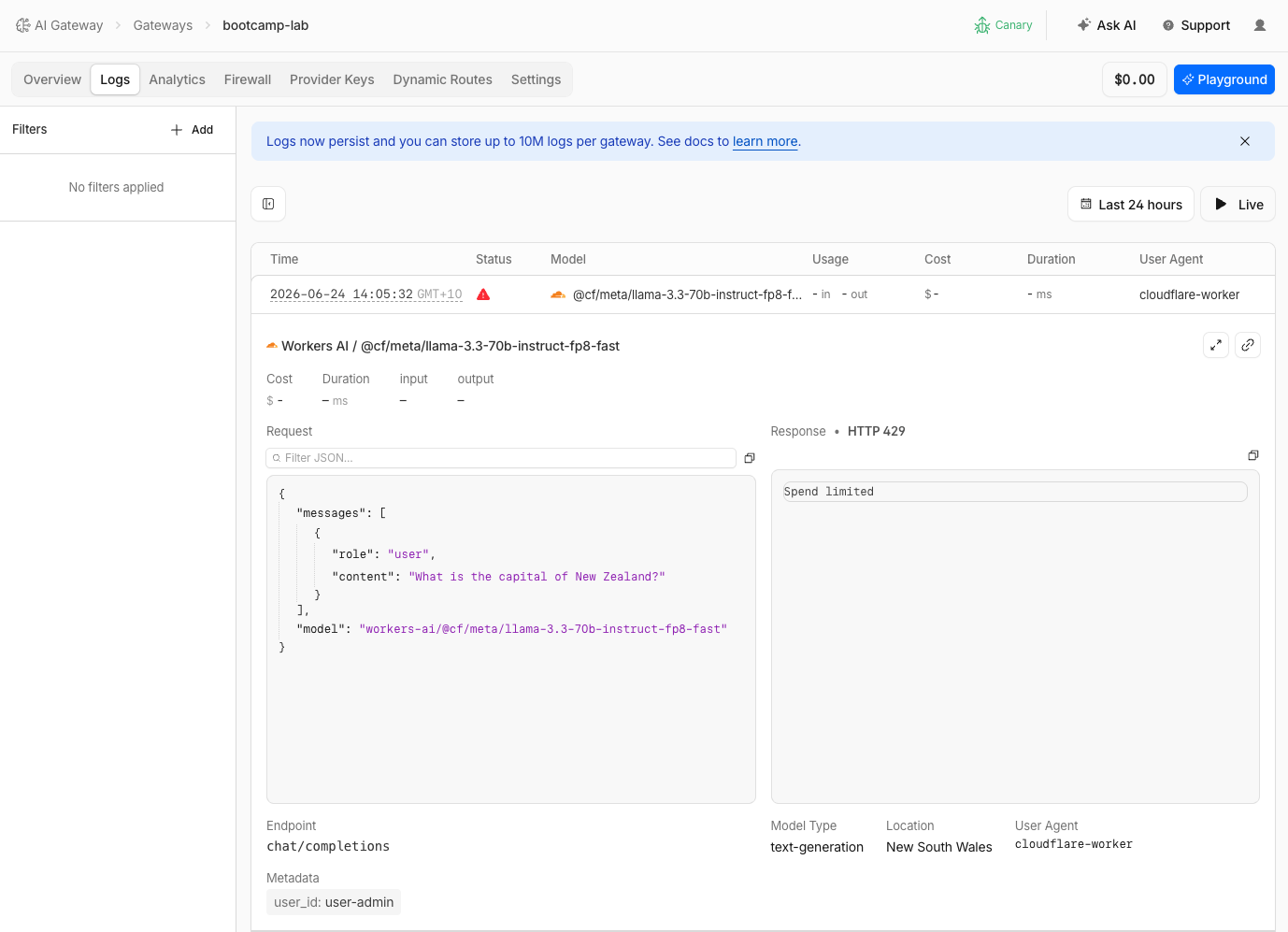
Task: Click the HTTP 429 response status
Action: tap(877, 431)
